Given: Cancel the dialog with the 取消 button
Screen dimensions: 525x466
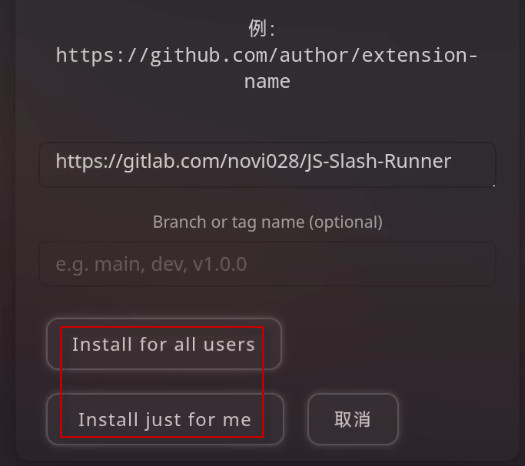Looking at the screenshot, I should tap(353, 419).
